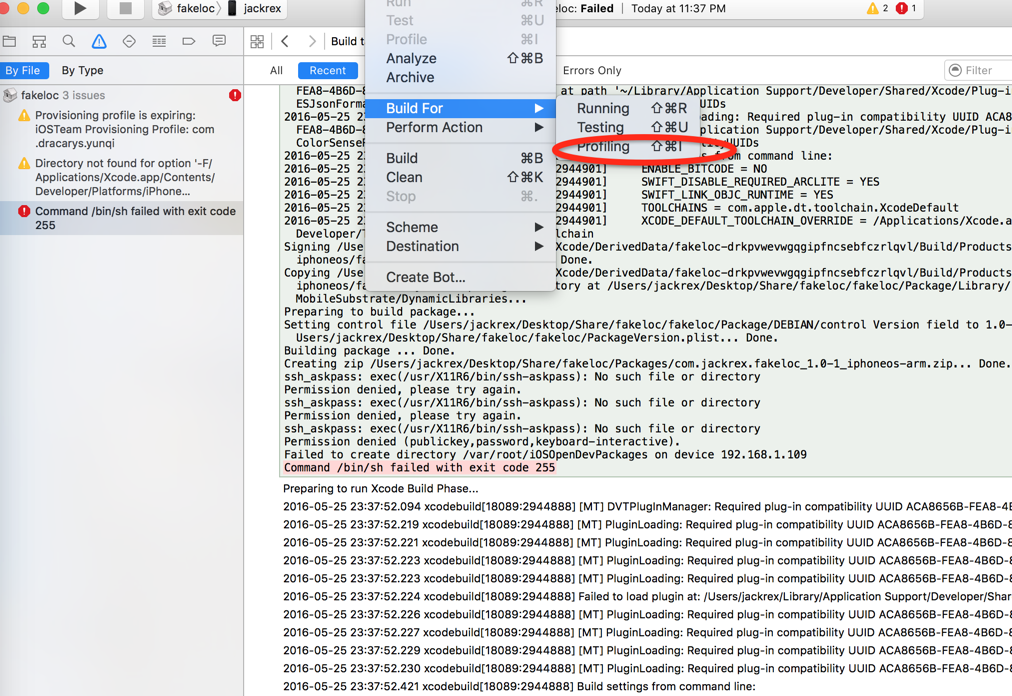1012x696 pixels.
Task: Choose Profiling from Build For submenu
Action: (604, 147)
